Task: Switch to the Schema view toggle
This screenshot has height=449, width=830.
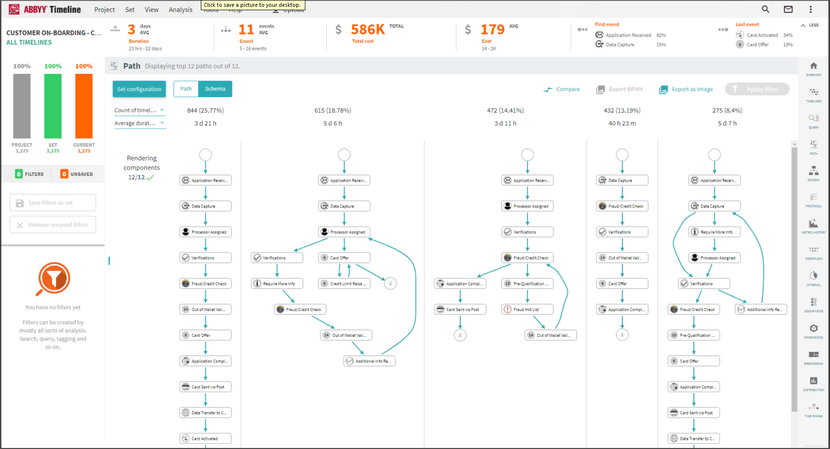Action: click(x=215, y=89)
